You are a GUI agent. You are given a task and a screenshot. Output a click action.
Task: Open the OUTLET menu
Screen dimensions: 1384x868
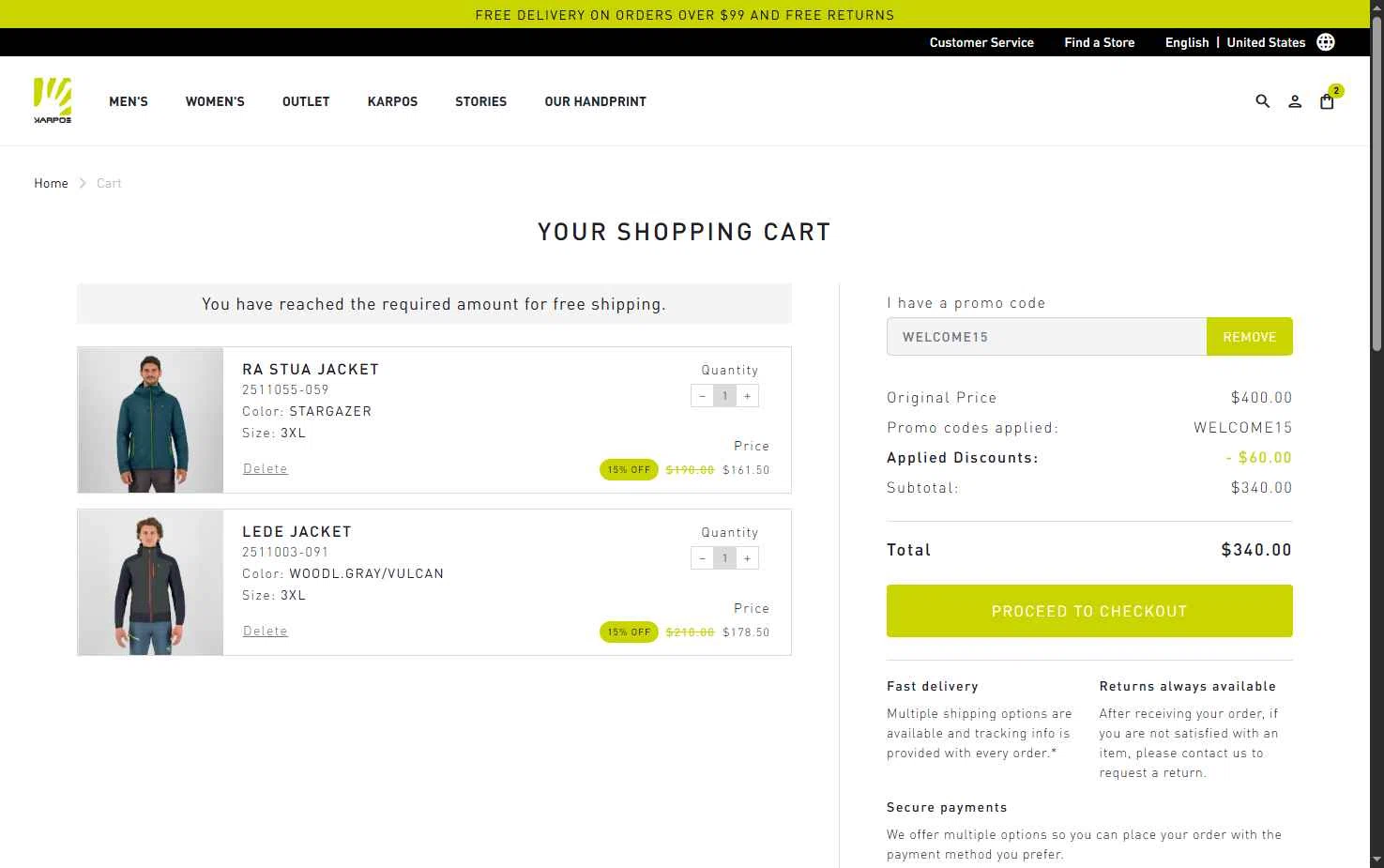tap(306, 101)
